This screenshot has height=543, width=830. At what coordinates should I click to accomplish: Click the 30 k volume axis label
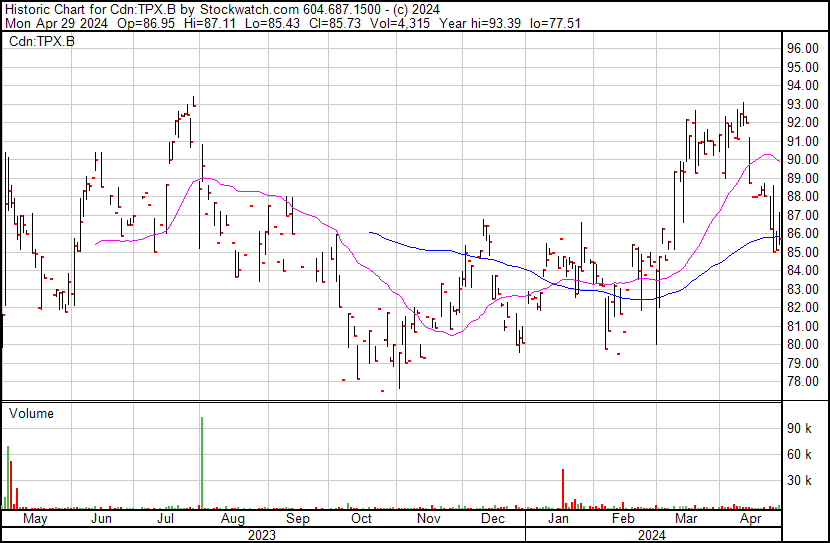click(x=799, y=480)
